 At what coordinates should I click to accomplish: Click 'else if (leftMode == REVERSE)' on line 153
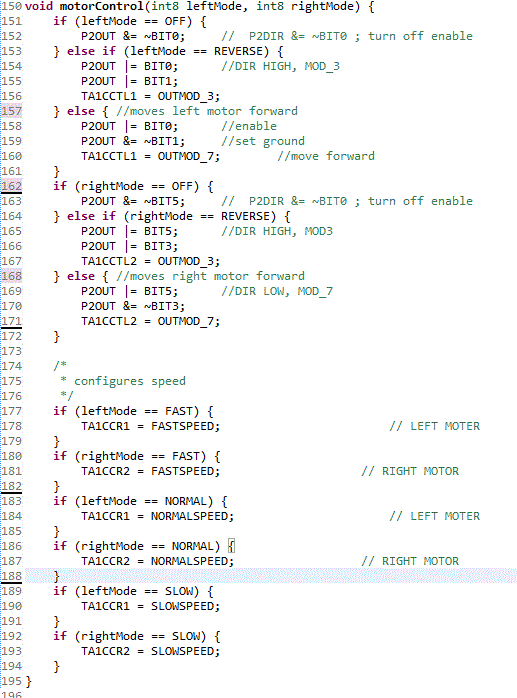[x=168, y=52]
